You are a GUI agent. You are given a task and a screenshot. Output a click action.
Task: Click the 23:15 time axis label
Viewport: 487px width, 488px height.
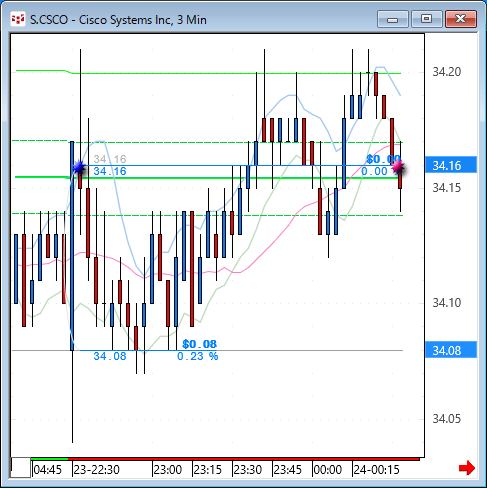pos(208,470)
